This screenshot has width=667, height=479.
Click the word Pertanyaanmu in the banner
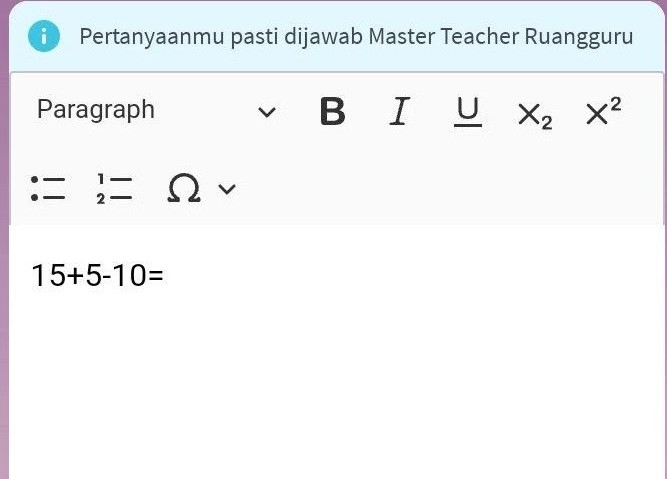coord(152,37)
